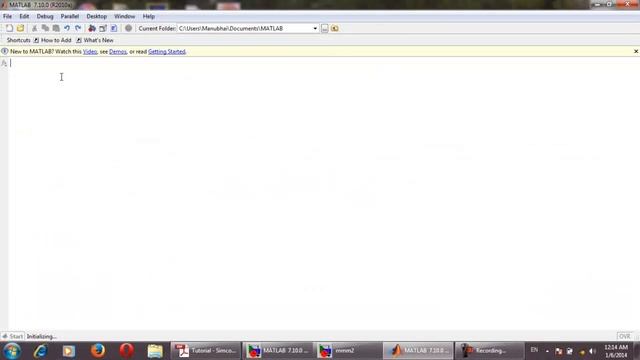
Task: Open the Windows Start orb
Action: click(12, 351)
